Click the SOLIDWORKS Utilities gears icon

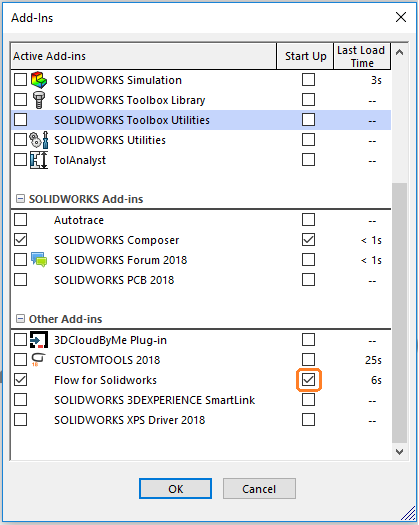39,140
